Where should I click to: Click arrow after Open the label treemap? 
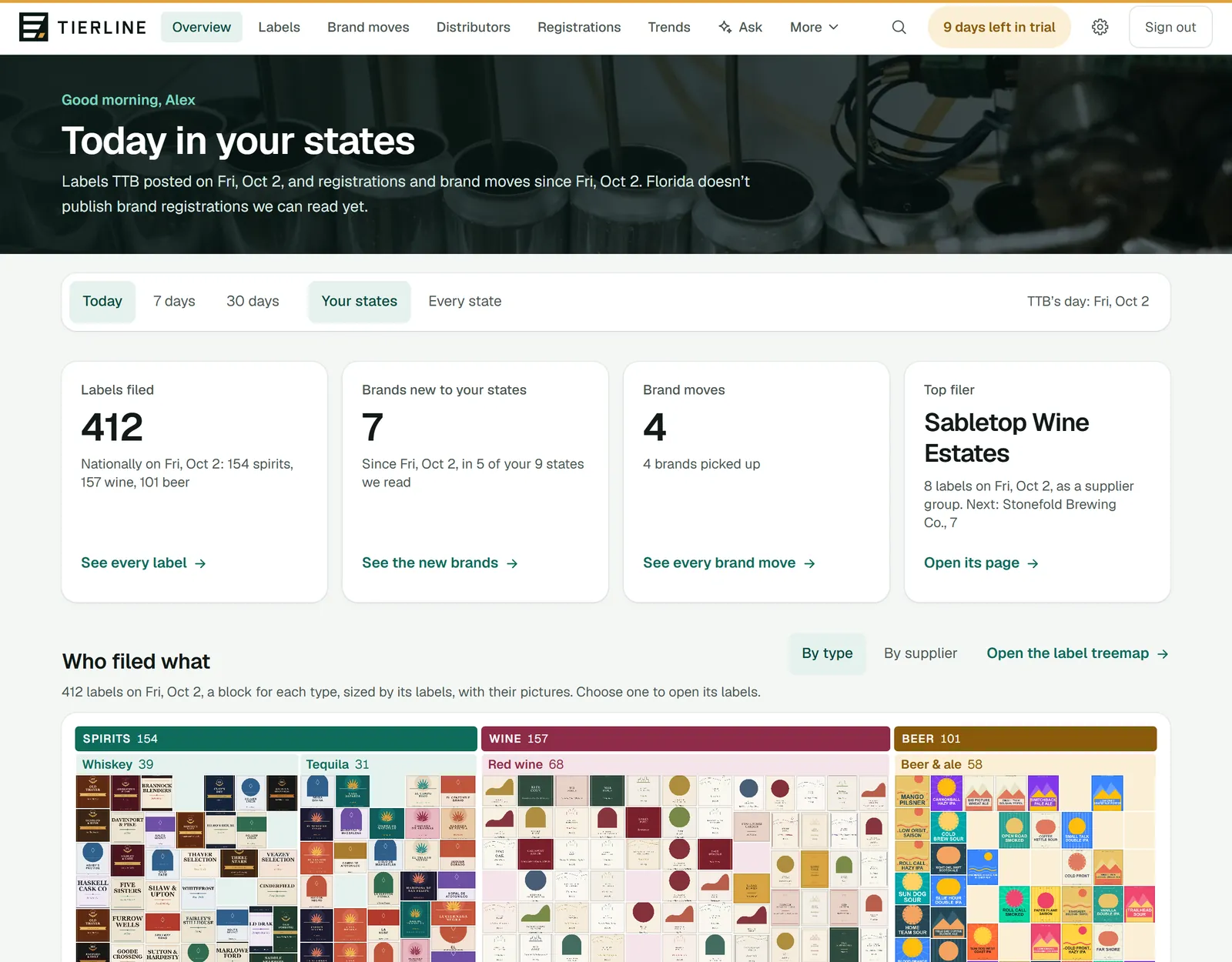[x=1163, y=653]
